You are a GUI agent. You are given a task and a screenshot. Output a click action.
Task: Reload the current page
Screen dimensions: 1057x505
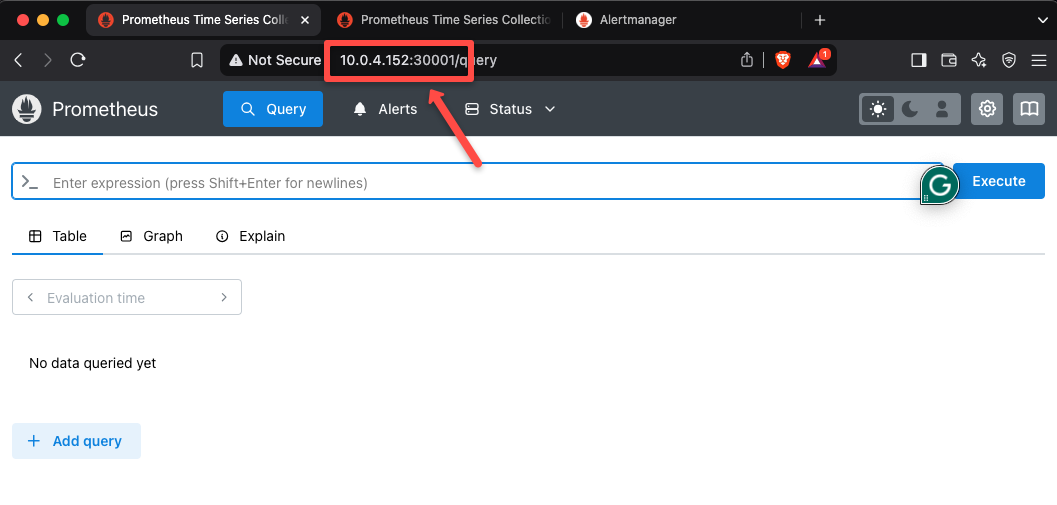point(78,61)
